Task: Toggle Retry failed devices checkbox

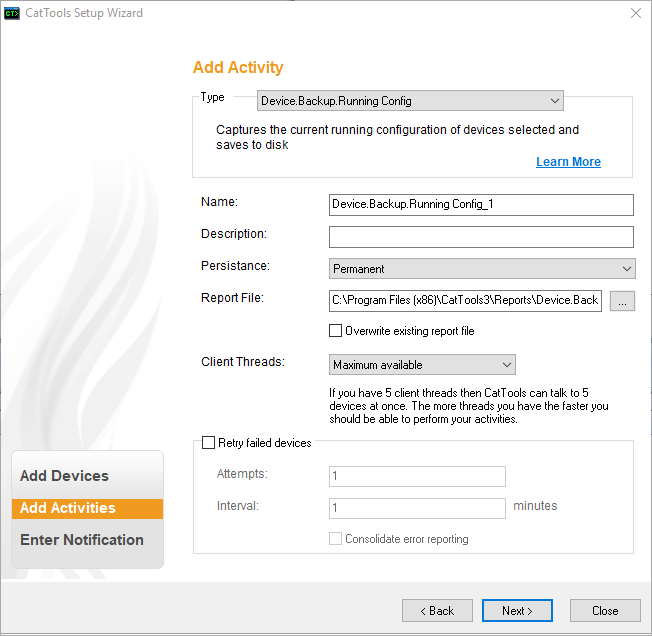Action: [x=209, y=443]
